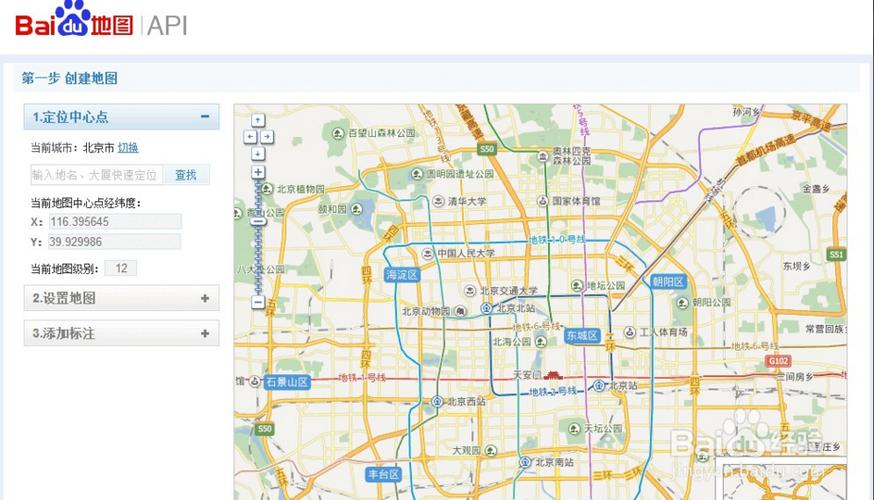This screenshot has width=874, height=500.
Task: Click the 北京交通大学 icon
Action: (470, 291)
